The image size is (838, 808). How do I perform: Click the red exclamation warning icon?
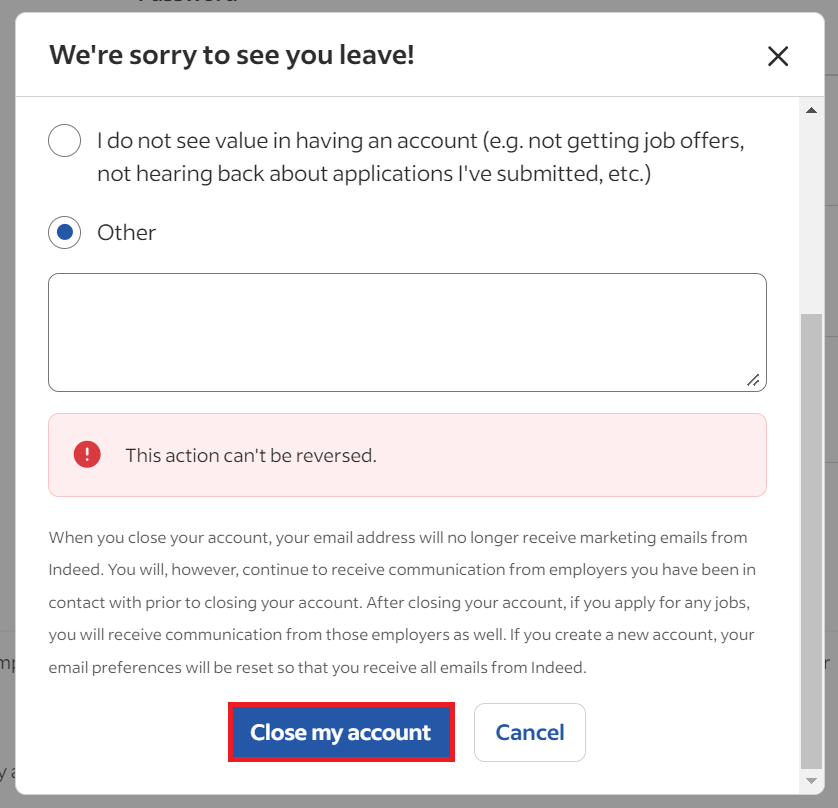[87, 453]
